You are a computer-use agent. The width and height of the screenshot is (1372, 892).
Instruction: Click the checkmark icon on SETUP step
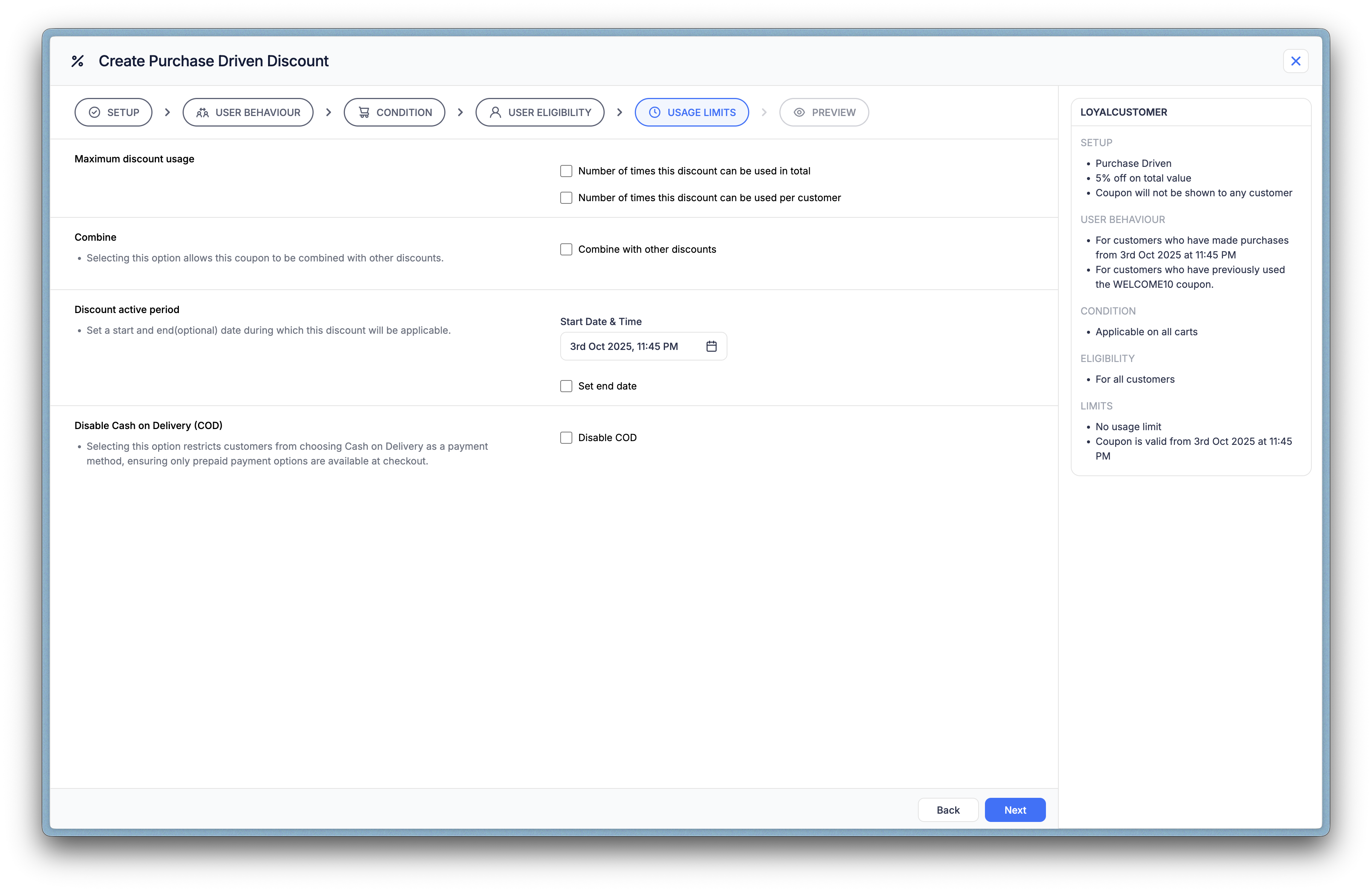95,112
